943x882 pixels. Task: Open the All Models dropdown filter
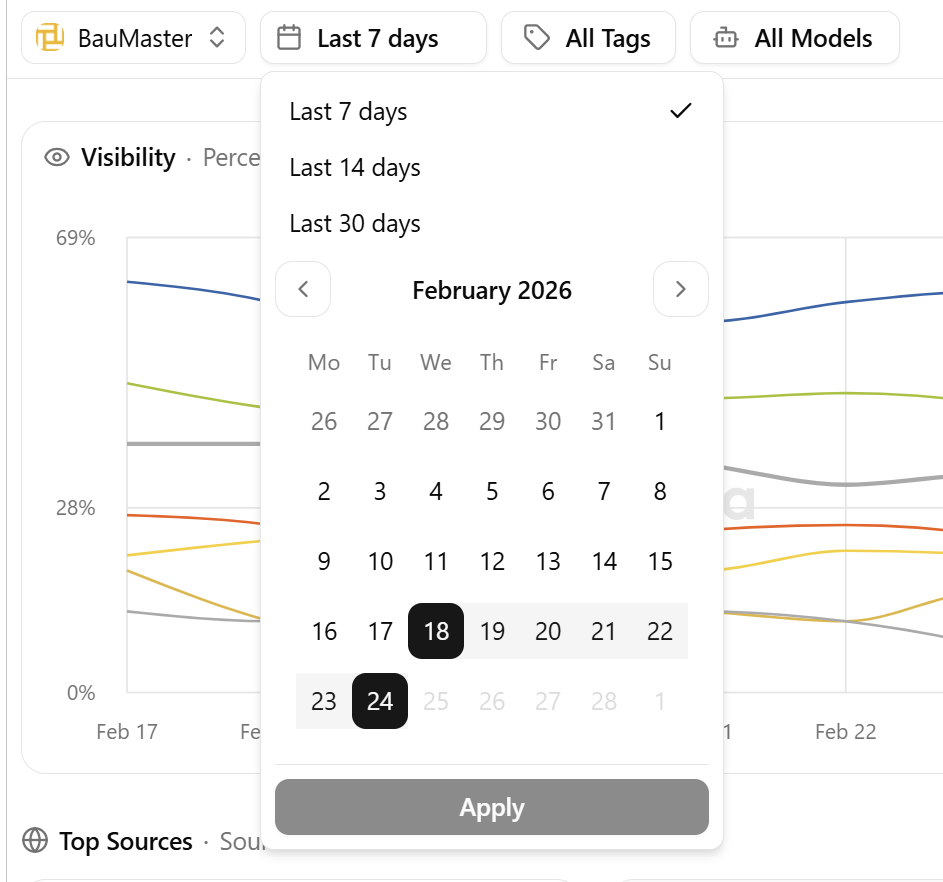tap(794, 37)
